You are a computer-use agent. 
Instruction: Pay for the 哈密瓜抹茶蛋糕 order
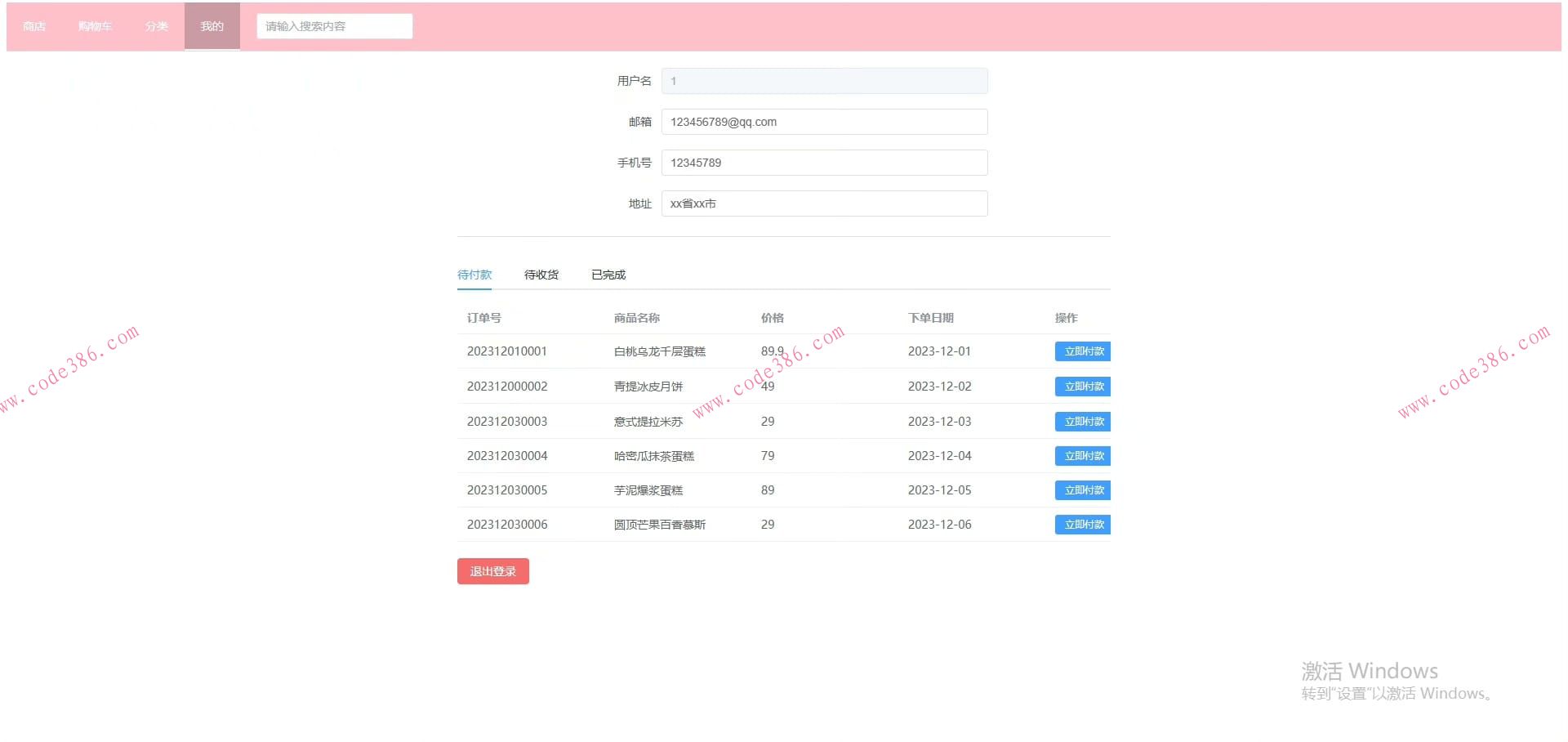pyautogui.click(x=1082, y=455)
